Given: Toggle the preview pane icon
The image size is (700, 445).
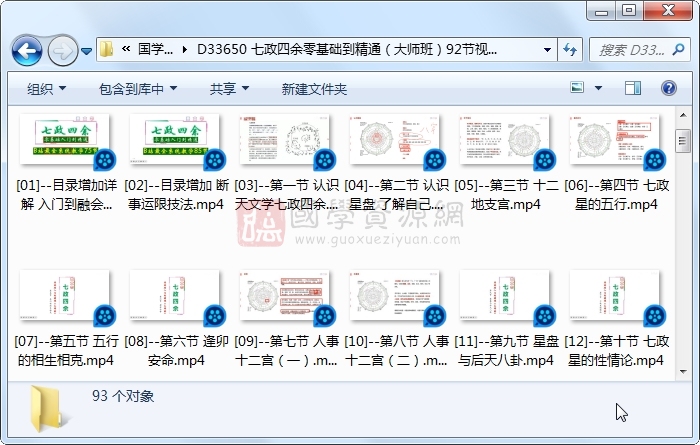Looking at the screenshot, I should 633,88.
